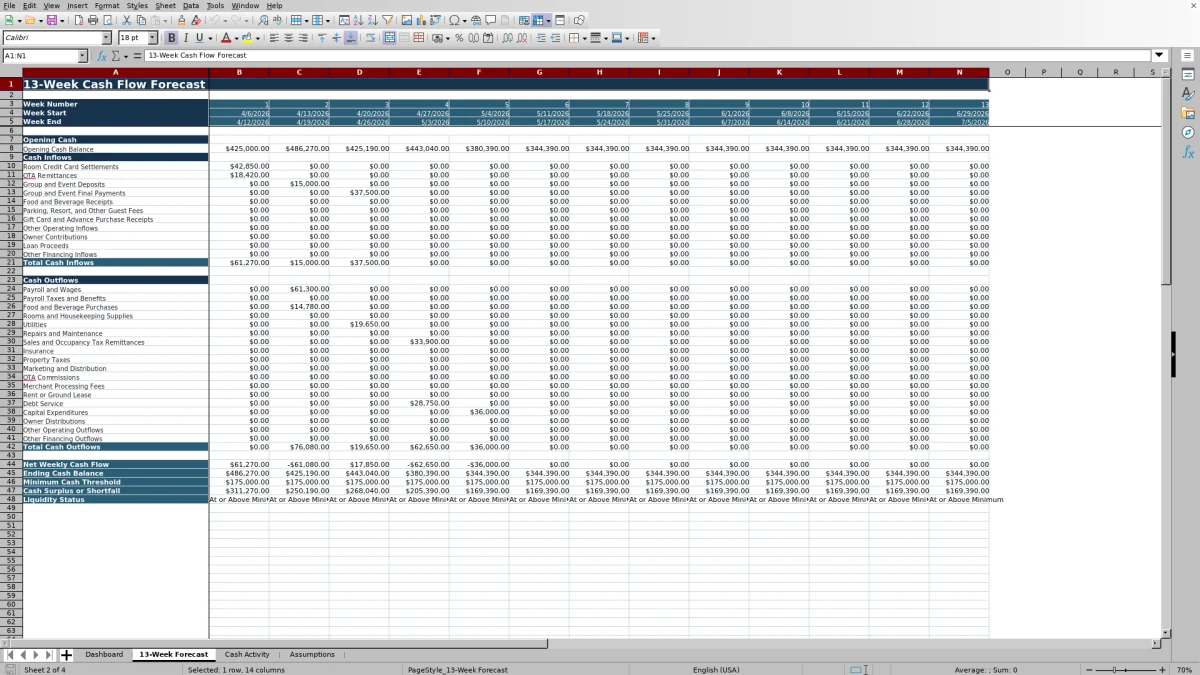Click the Cut scissors icon
The height and width of the screenshot is (675, 1200).
[127, 20]
